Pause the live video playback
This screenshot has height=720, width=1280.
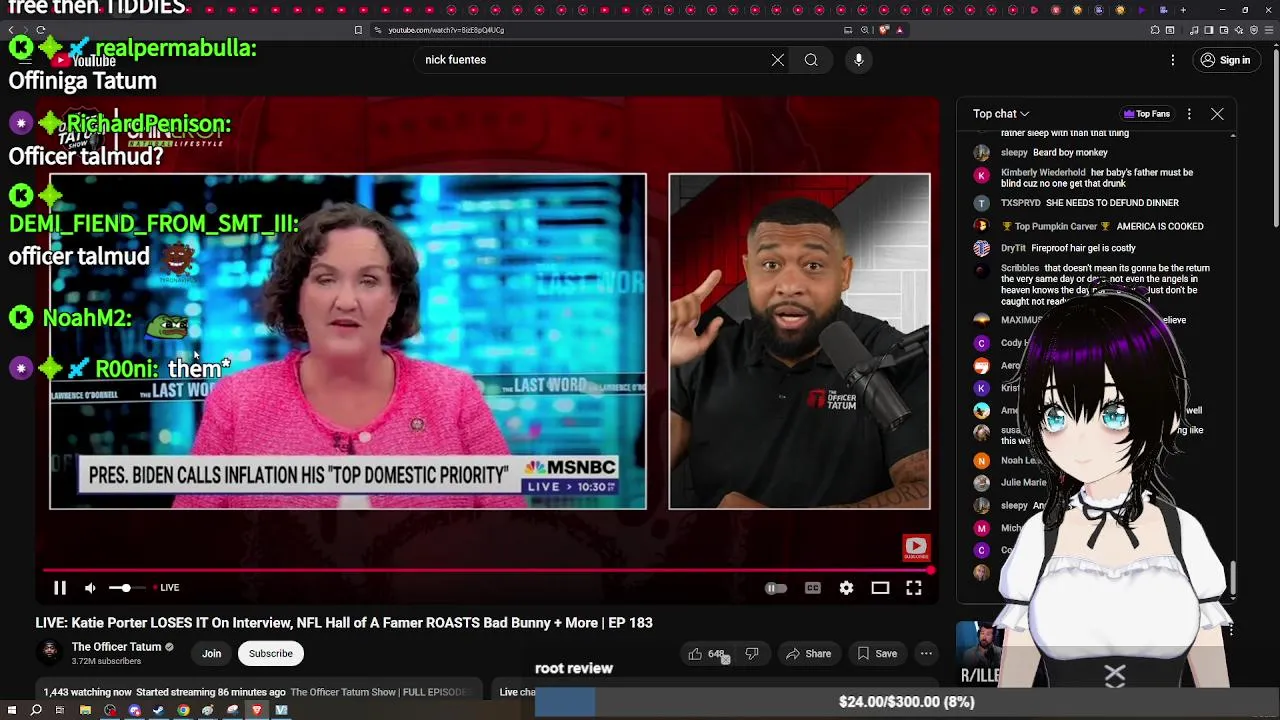(x=59, y=588)
